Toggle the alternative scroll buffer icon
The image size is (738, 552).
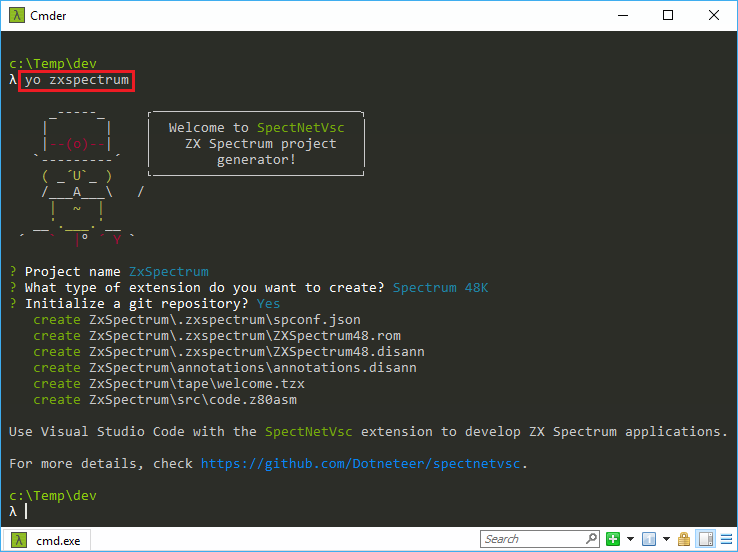pyautogui.click(x=706, y=539)
